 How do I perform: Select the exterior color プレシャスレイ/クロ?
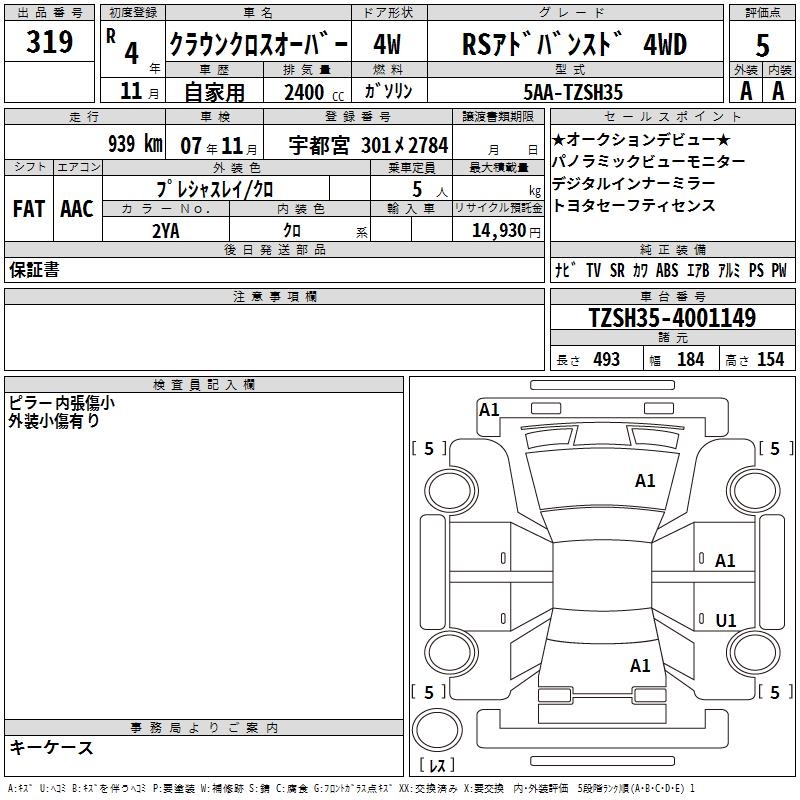tap(215, 189)
